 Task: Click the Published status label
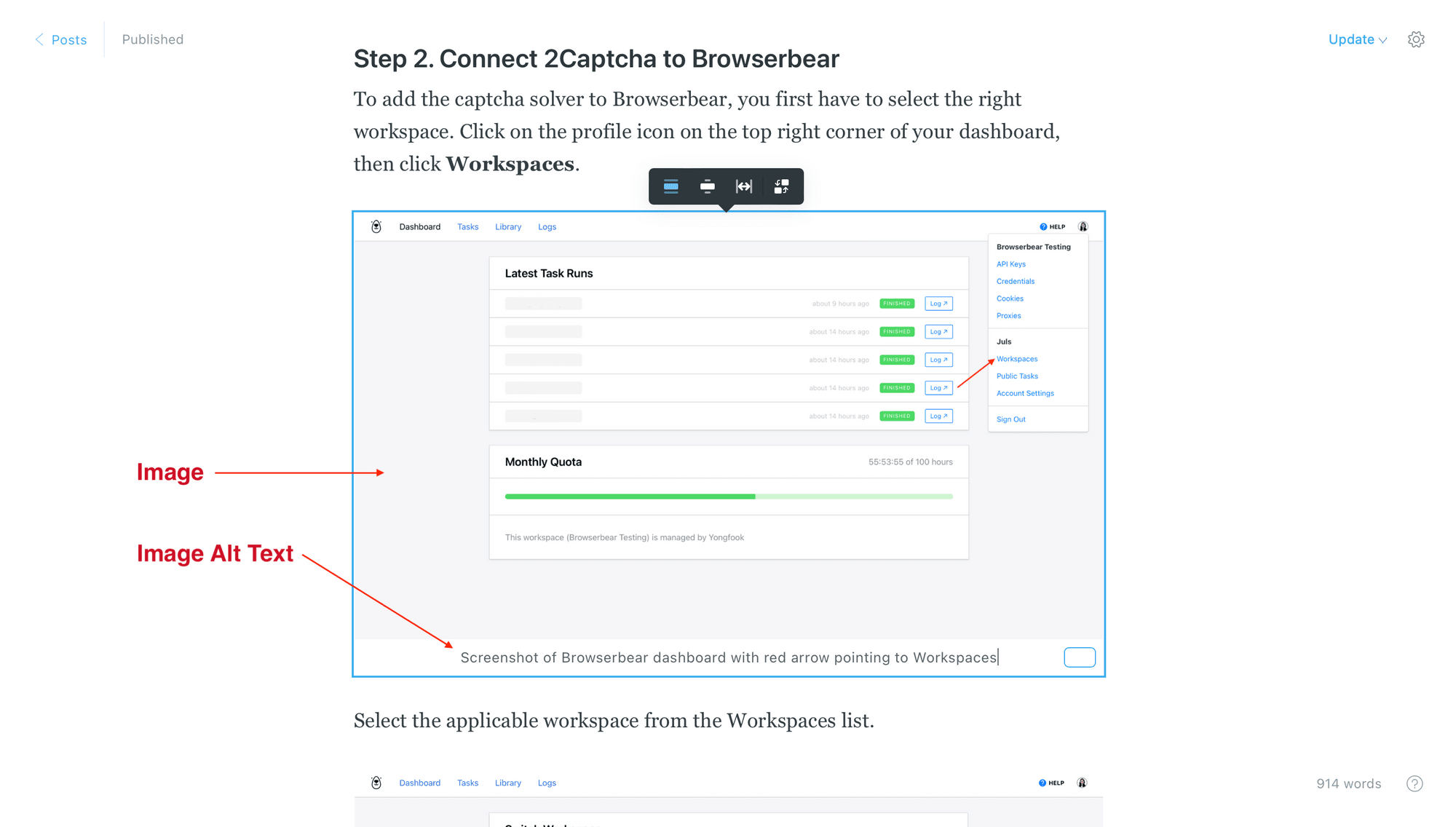click(152, 39)
